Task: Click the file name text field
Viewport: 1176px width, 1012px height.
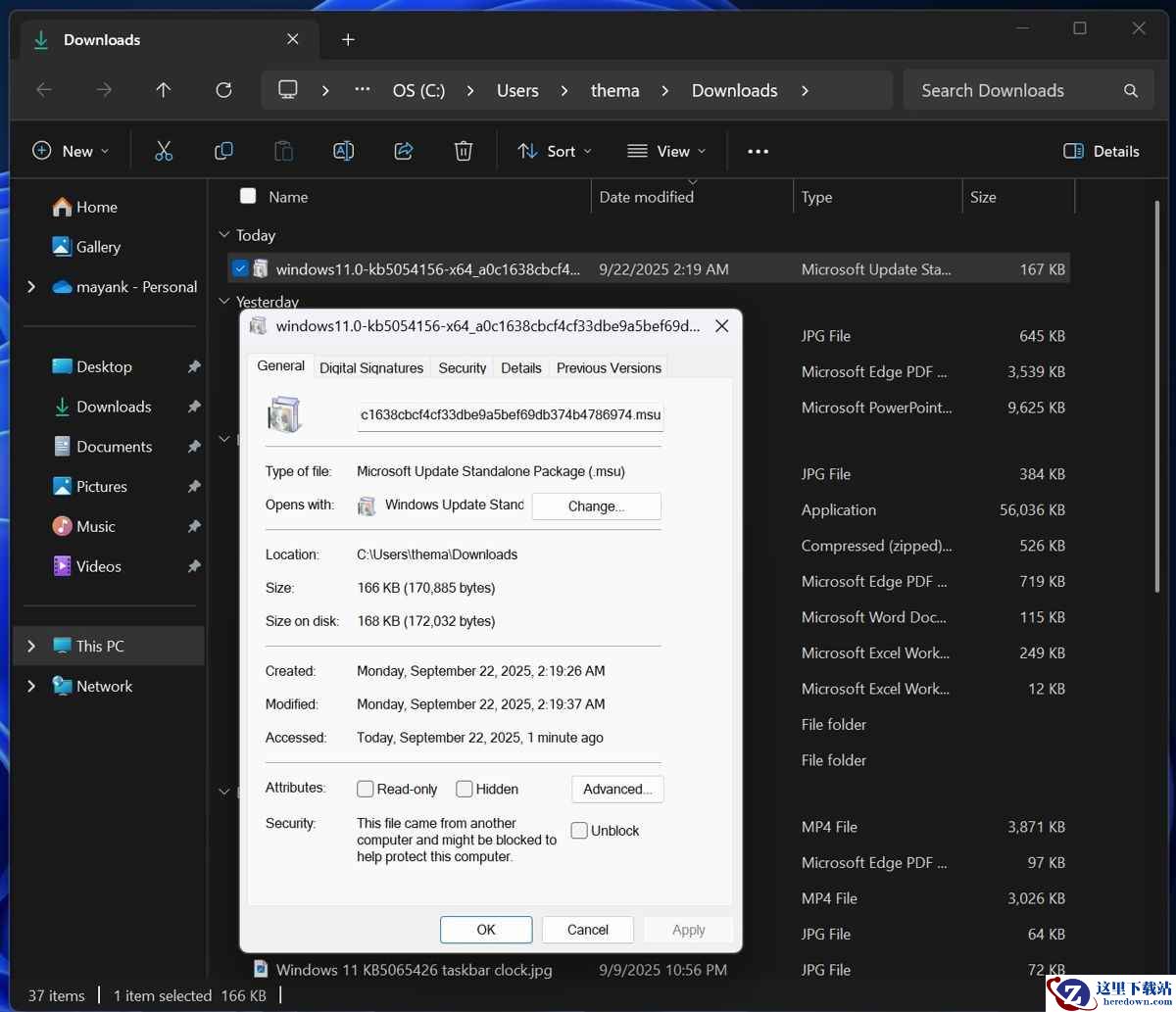Action: click(510, 414)
